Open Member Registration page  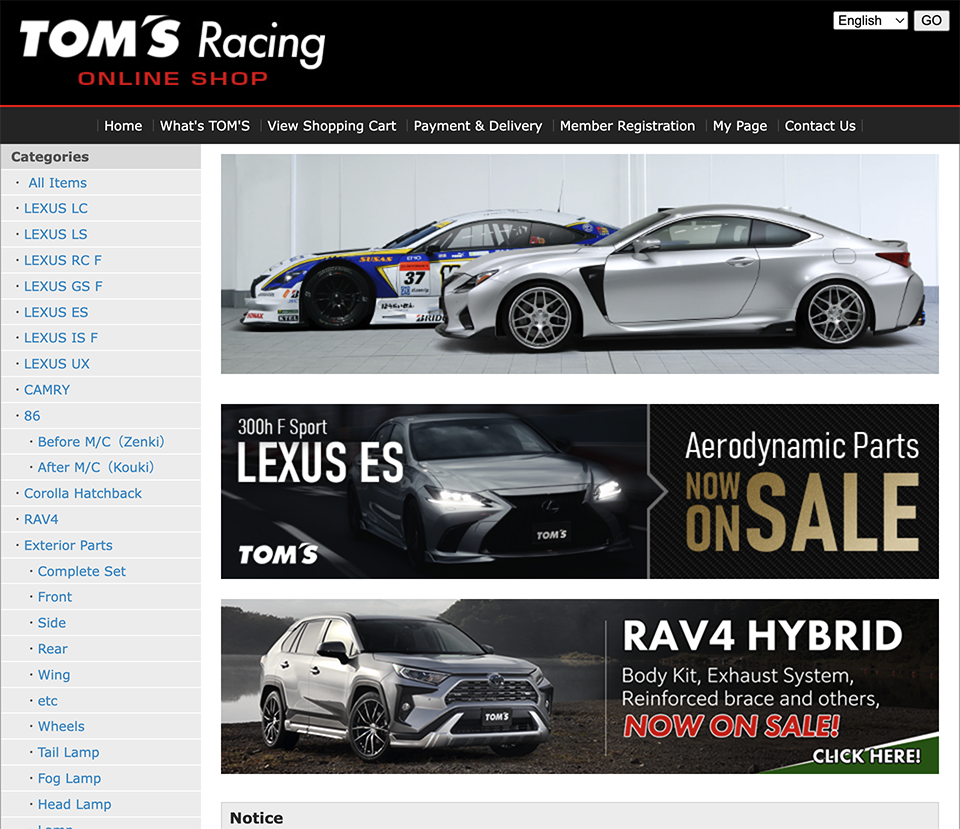[627, 126]
